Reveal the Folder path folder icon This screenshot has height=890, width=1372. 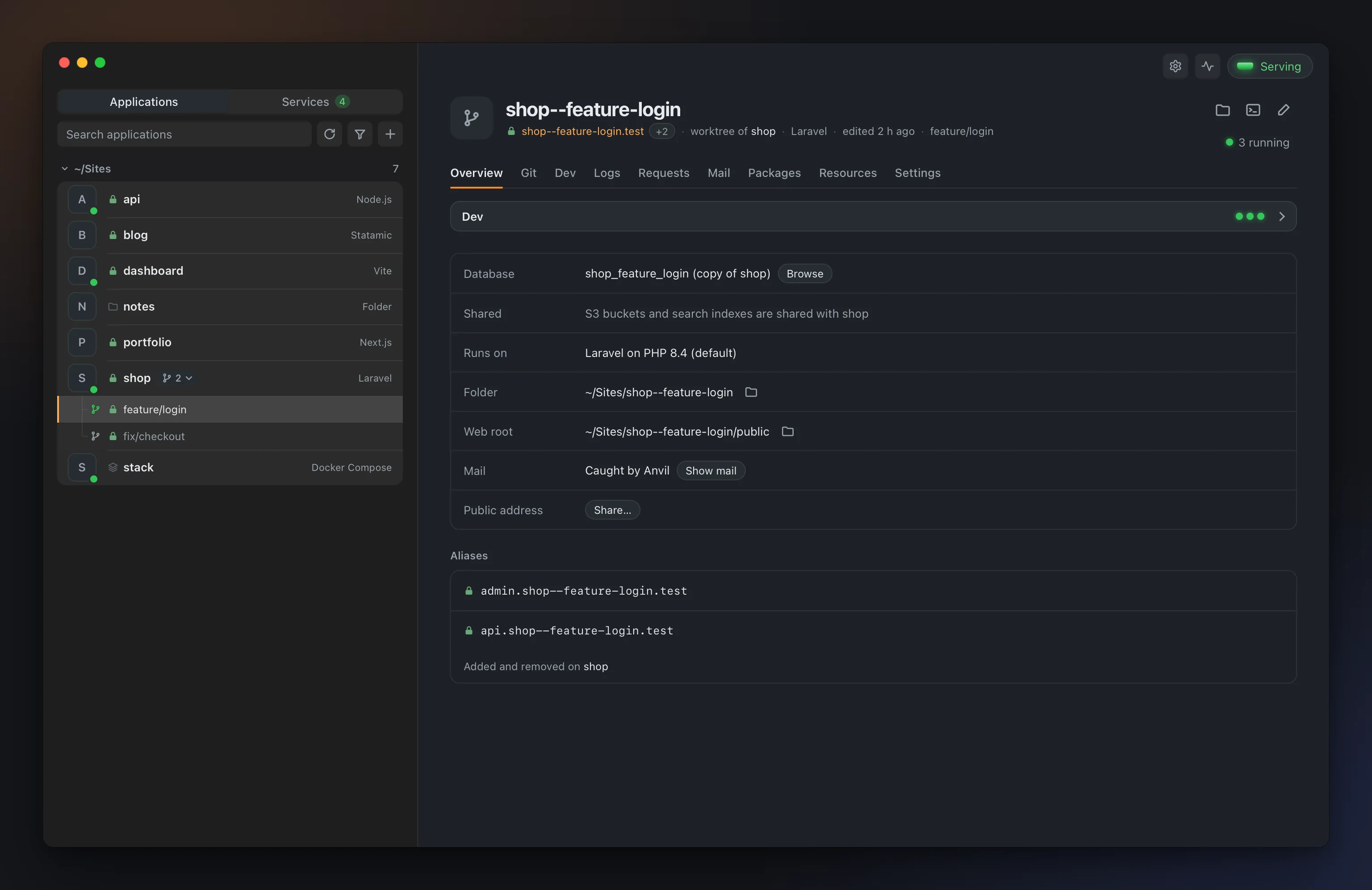(751, 392)
